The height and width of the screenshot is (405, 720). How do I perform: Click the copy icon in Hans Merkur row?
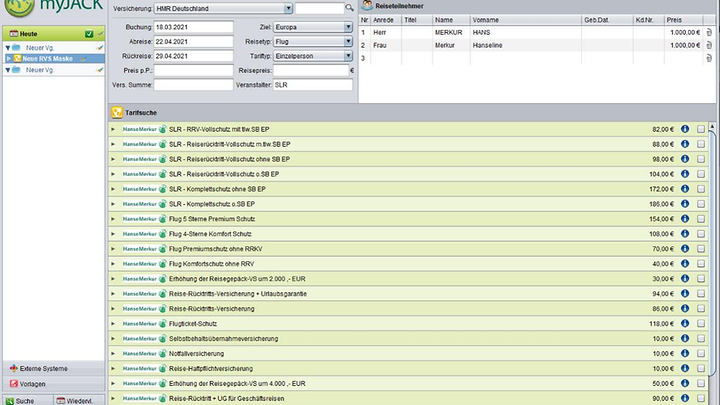coord(709,32)
